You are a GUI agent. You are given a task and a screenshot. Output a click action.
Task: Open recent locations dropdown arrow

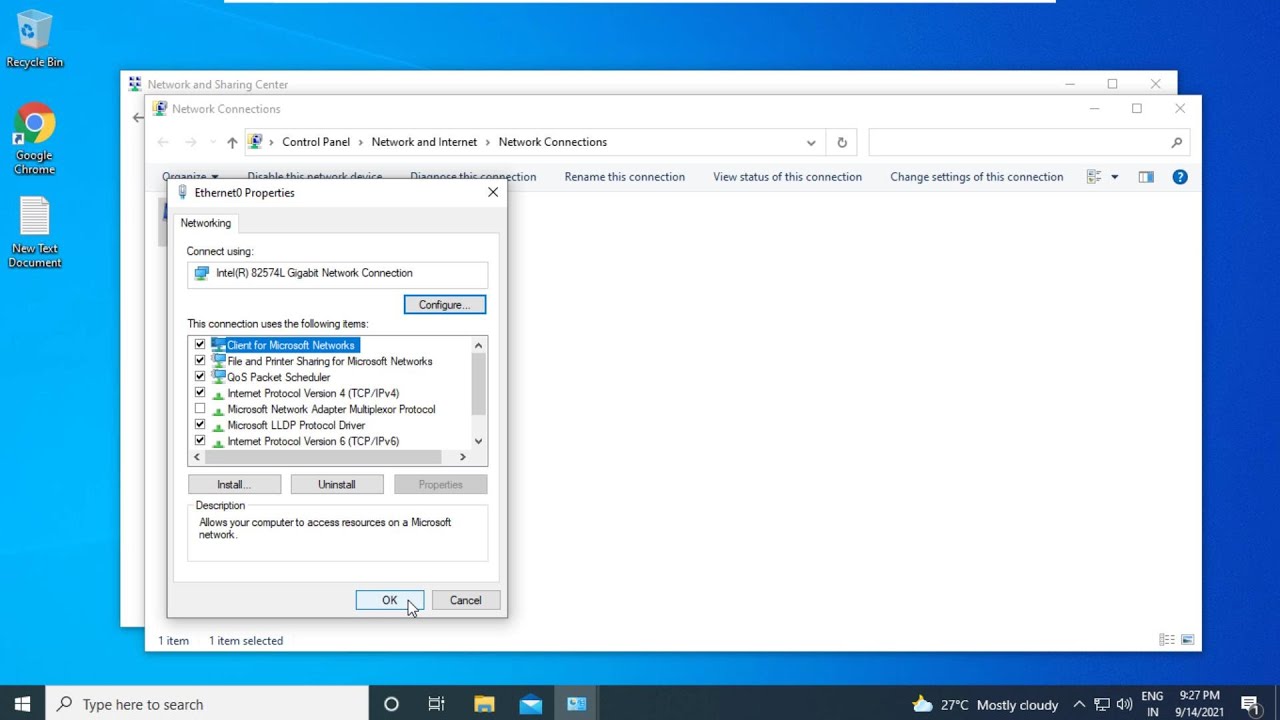click(212, 142)
